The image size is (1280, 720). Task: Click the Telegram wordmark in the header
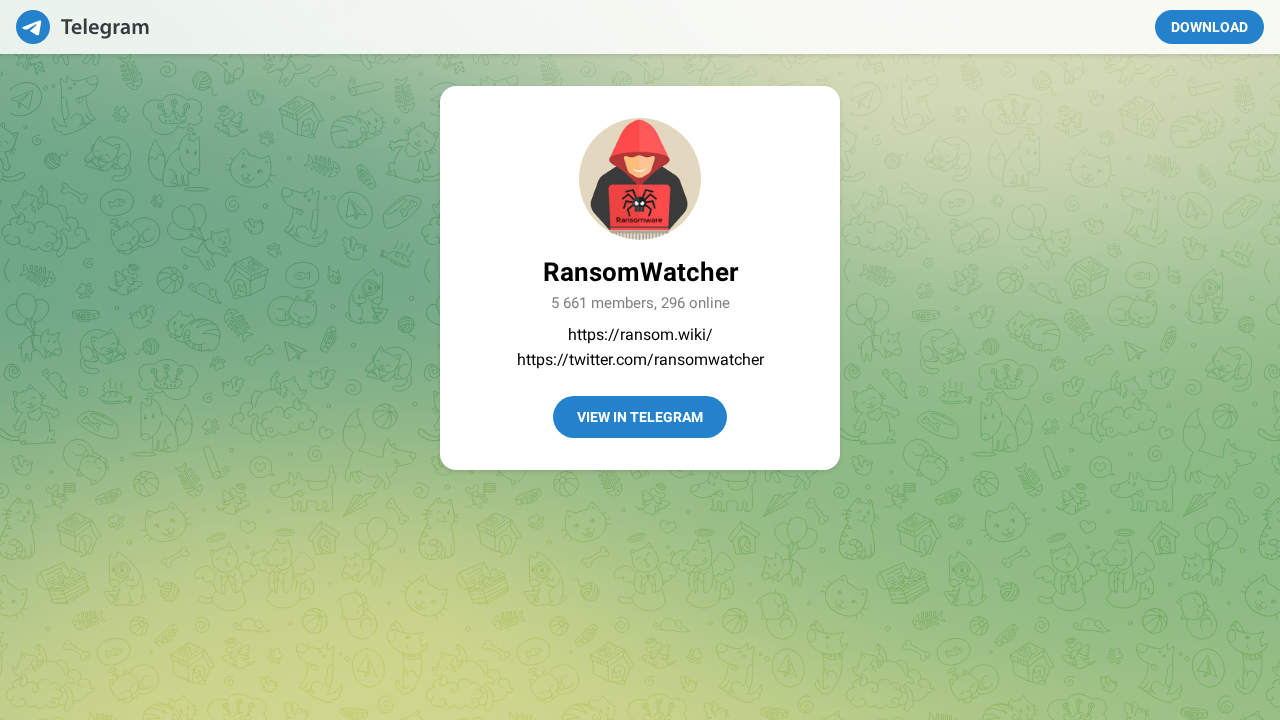click(105, 27)
